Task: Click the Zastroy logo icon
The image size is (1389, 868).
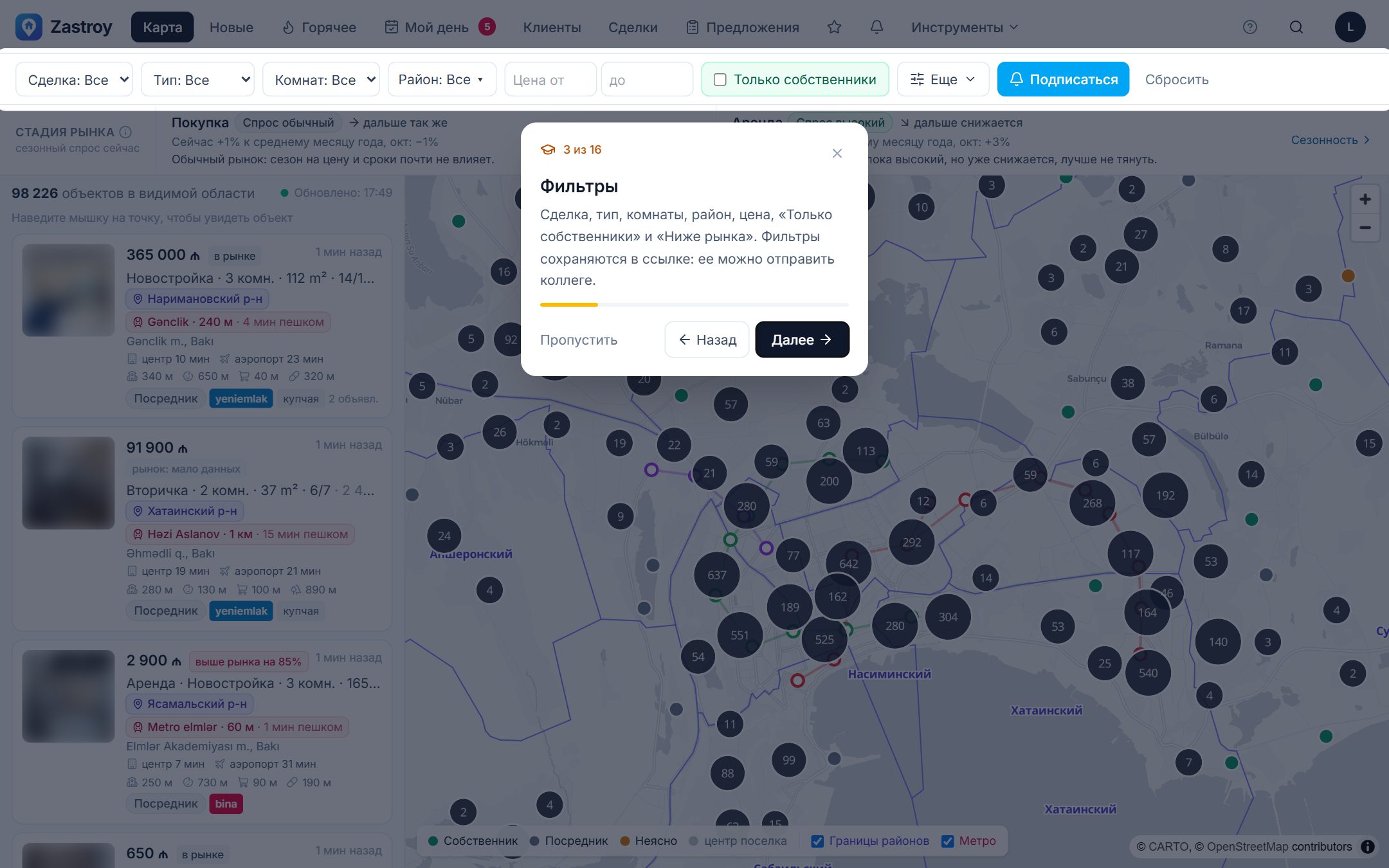Action: pos(28,27)
